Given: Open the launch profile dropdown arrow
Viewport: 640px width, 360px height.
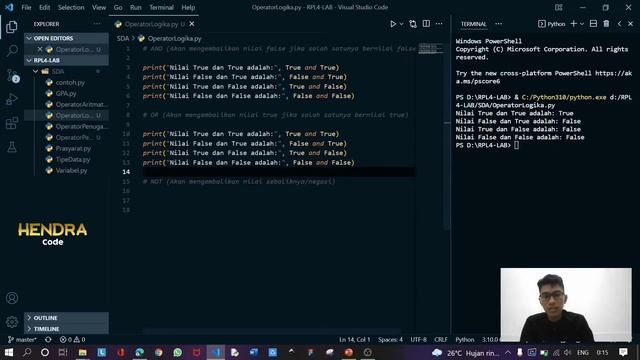Looking at the screenshot, I should click(582, 24).
